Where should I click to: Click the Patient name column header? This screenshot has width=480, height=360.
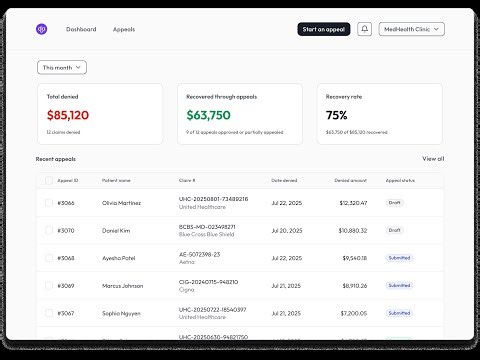[116, 180]
